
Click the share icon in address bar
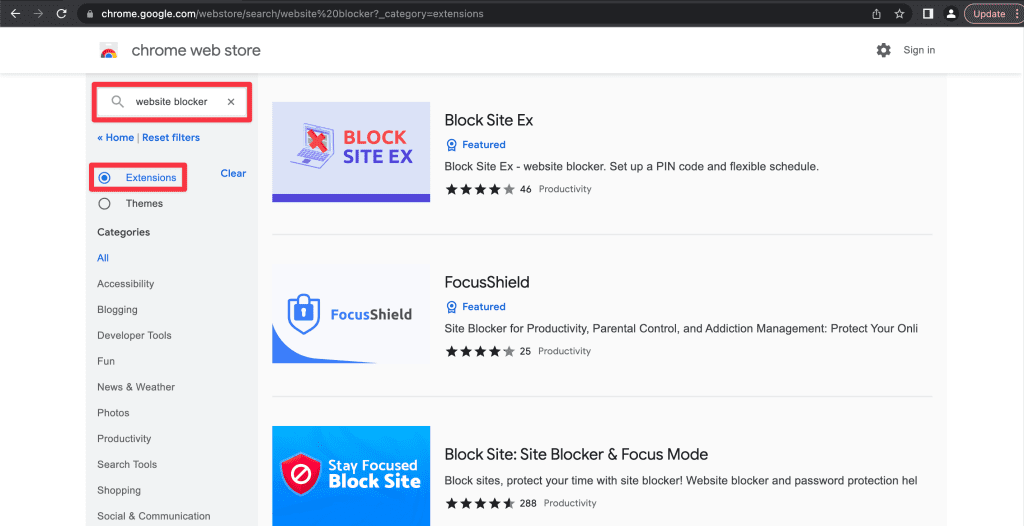877,14
